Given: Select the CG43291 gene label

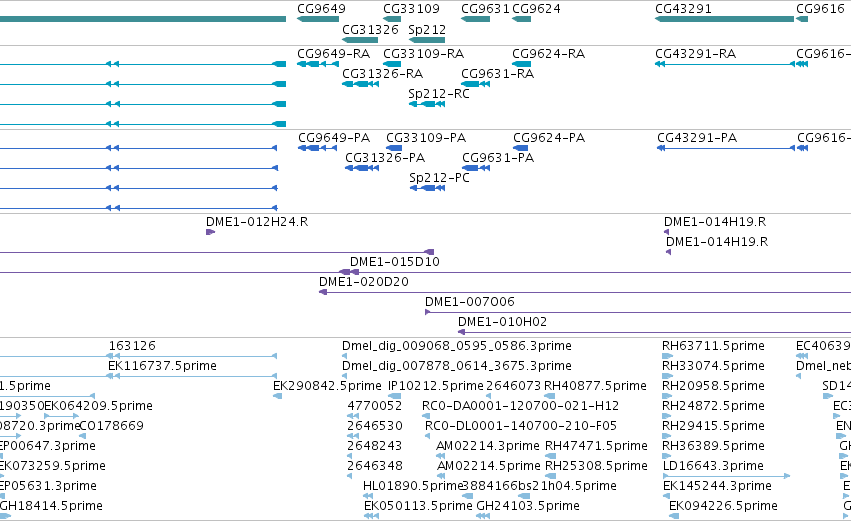Looking at the screenshot, I should click(x=683, y=9).
